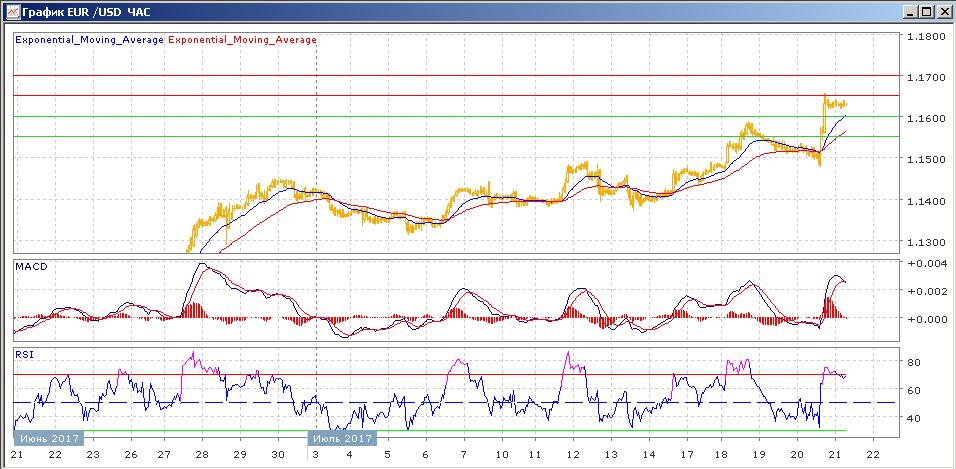Click the 1.1300 value on price axis

[924, 243]
